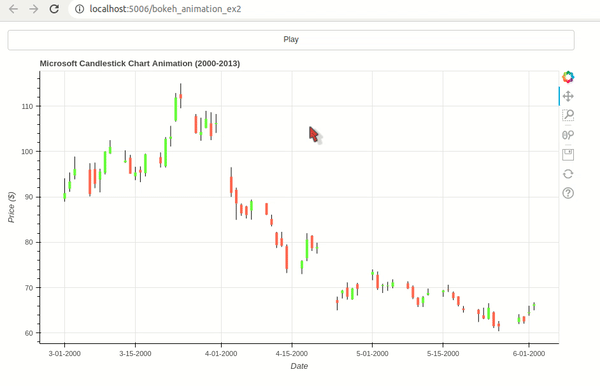Click the 100 price tick label
This screenshot has width=600, height=386.
tap(28, 152)
